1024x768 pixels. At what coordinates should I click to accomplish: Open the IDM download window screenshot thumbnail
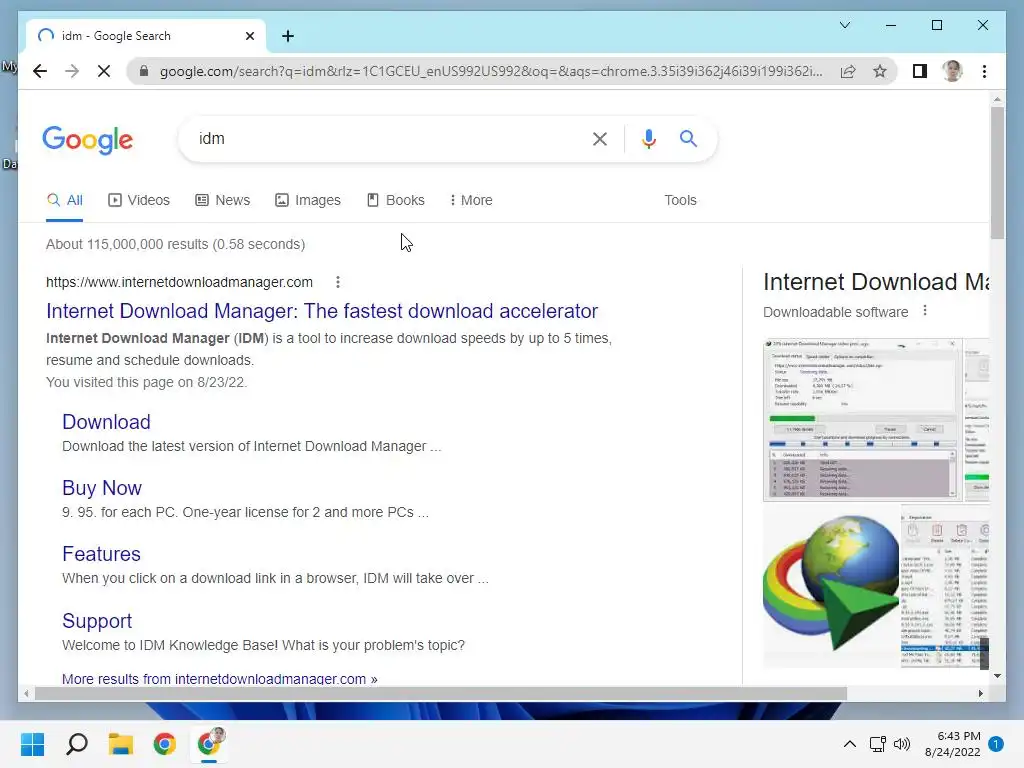[862, 420]
